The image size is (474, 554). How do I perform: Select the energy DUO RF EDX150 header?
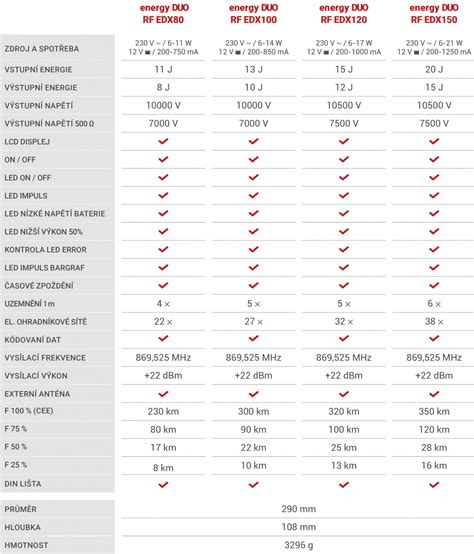(x=434, y=13)
